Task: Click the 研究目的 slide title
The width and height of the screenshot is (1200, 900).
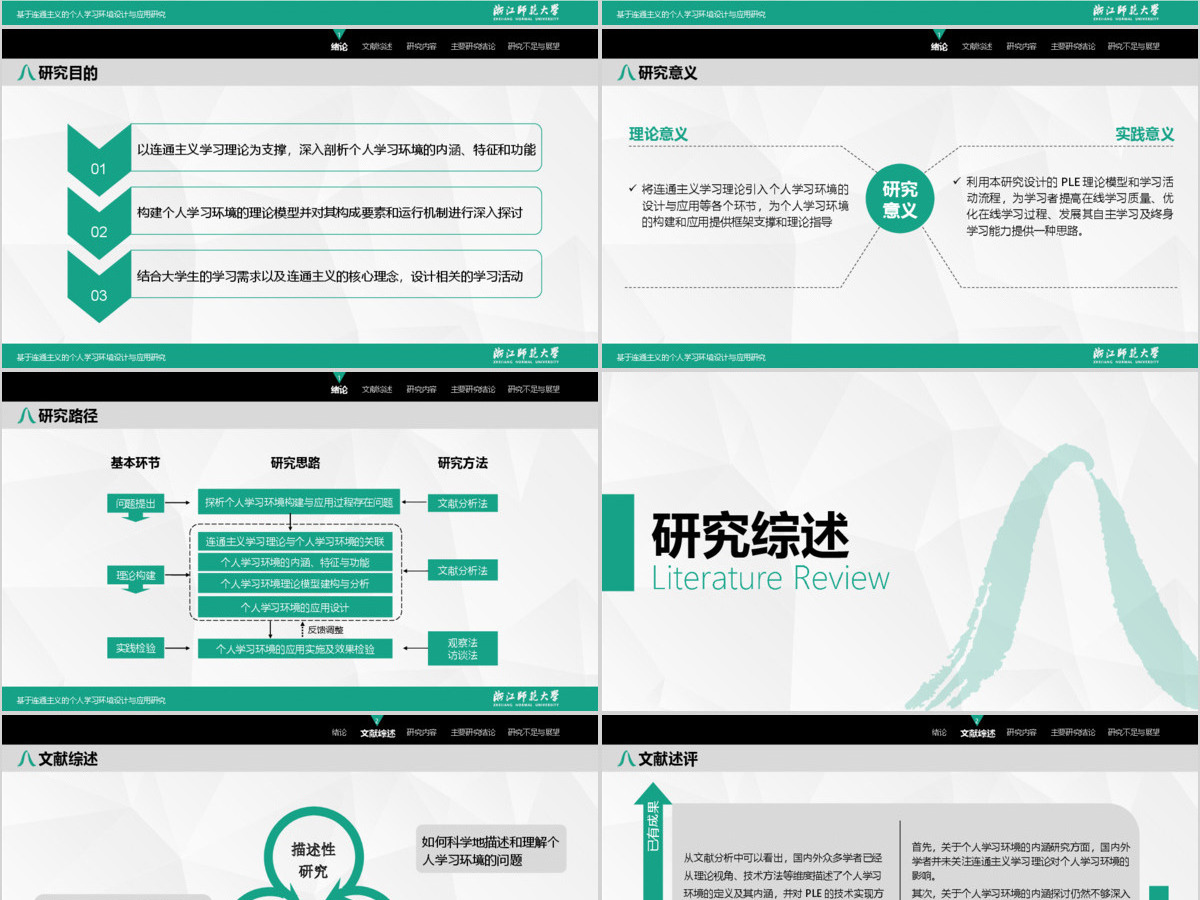Action: click(x=68, y=72)
